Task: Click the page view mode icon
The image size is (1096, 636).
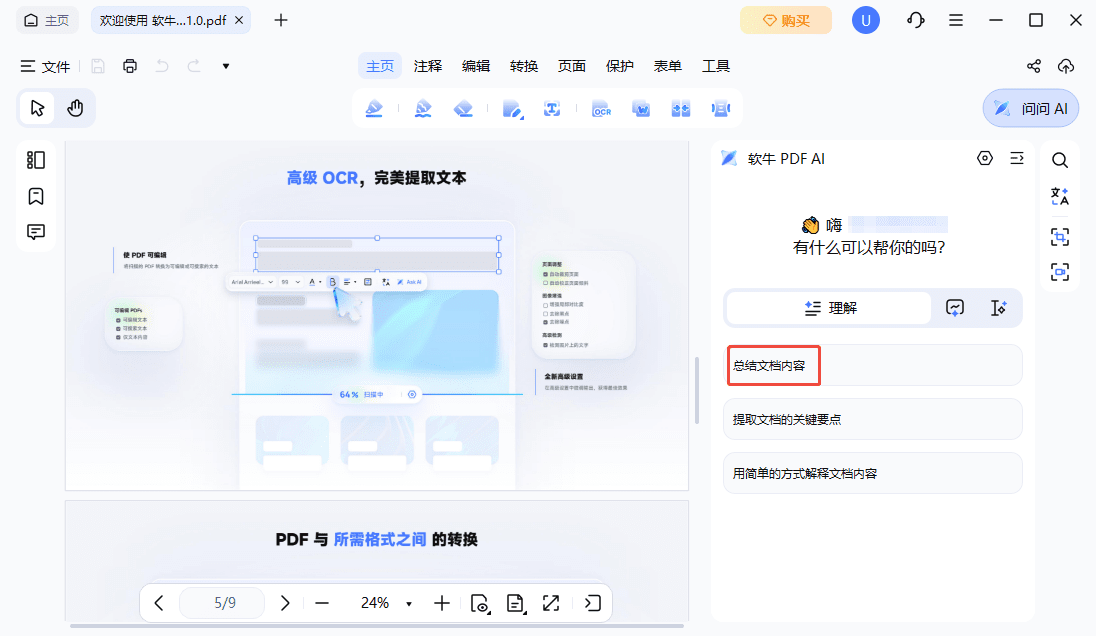Action: pyautogui.click(x=480, y=603)
